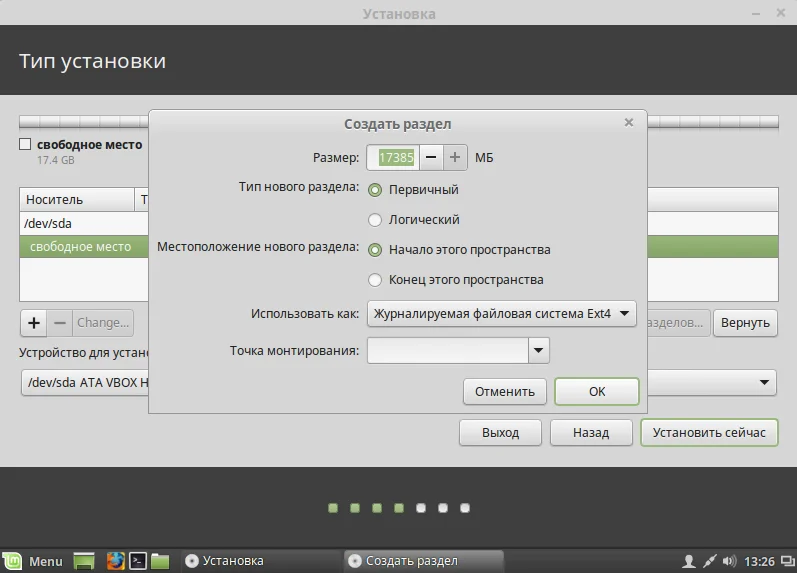Click Отменить in the create partition dialog
Viewport: 797px width, 573px height.
[505, 391]
